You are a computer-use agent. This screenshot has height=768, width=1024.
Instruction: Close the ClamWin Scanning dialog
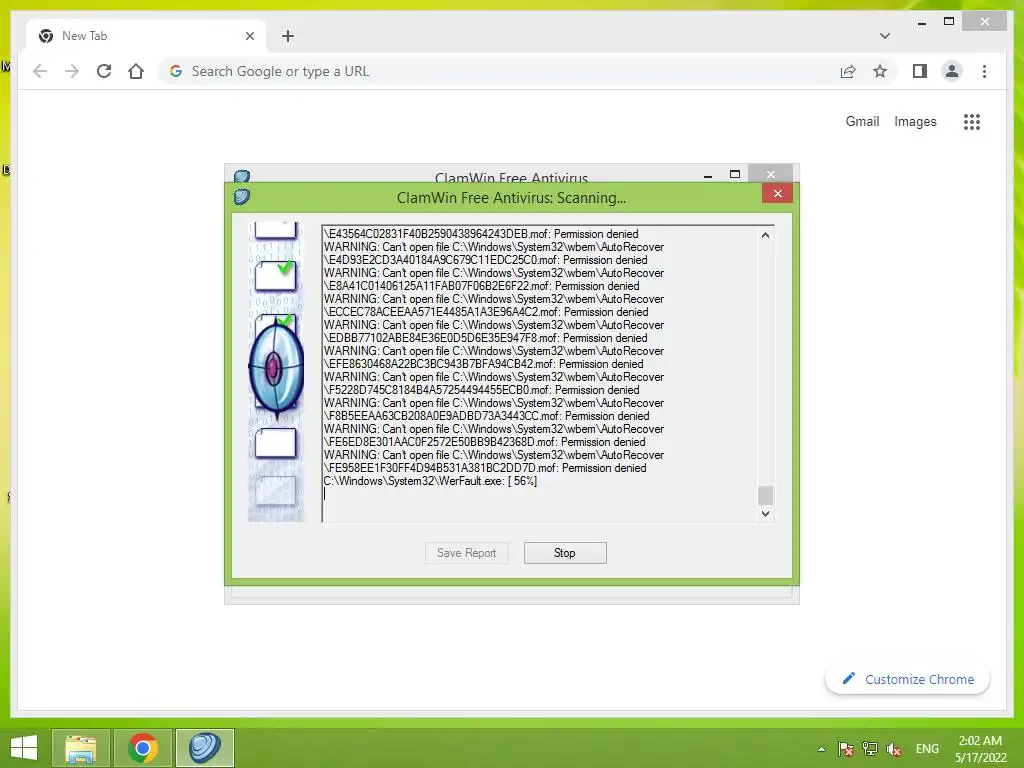coord(777,193)
